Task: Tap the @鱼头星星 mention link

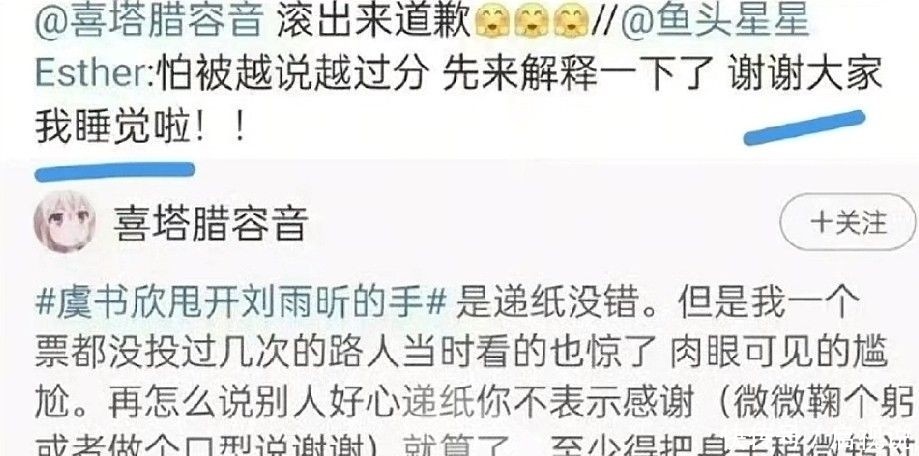Action: point(714,23)
